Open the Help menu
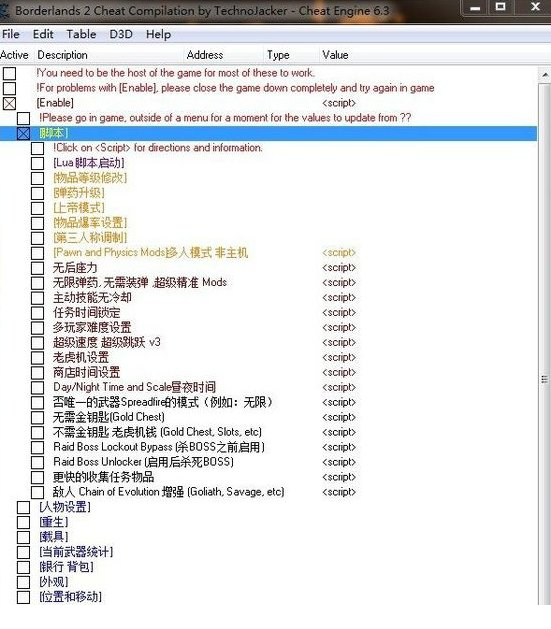Viewport: 551px width, 629px height. (x=158, y=34)
